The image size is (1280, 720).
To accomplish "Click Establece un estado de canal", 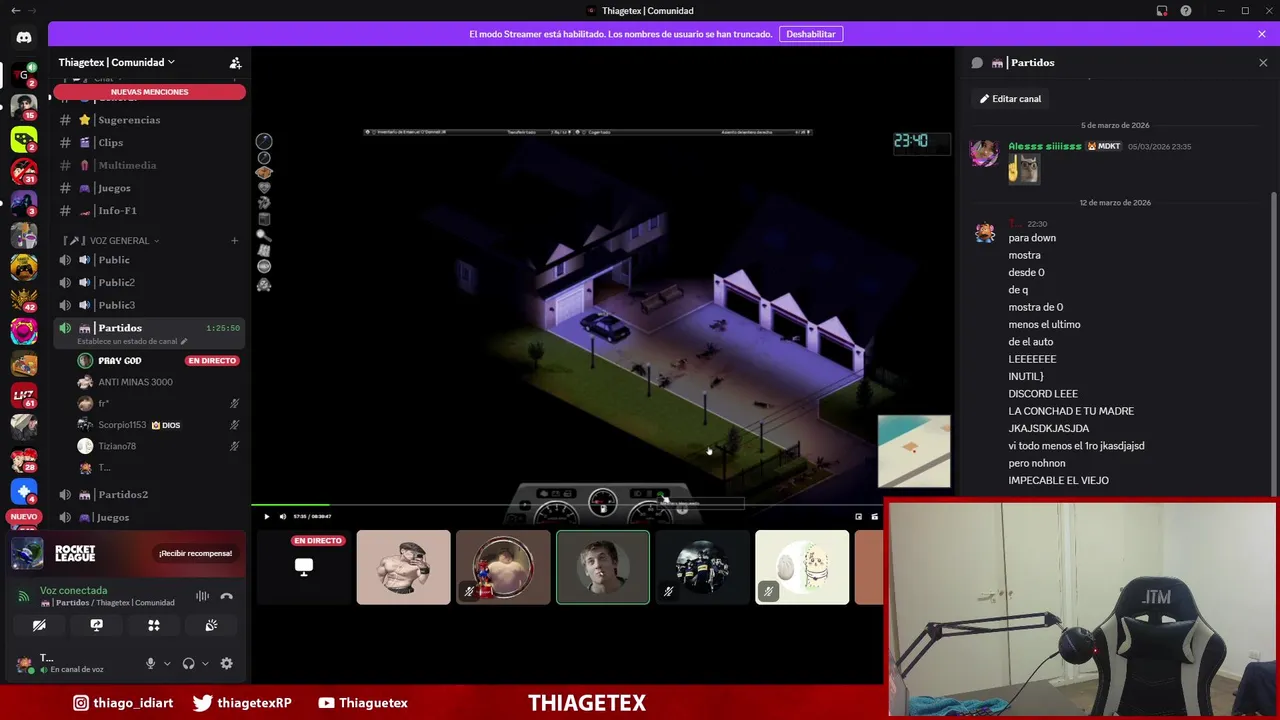I will tap(132, 341).
